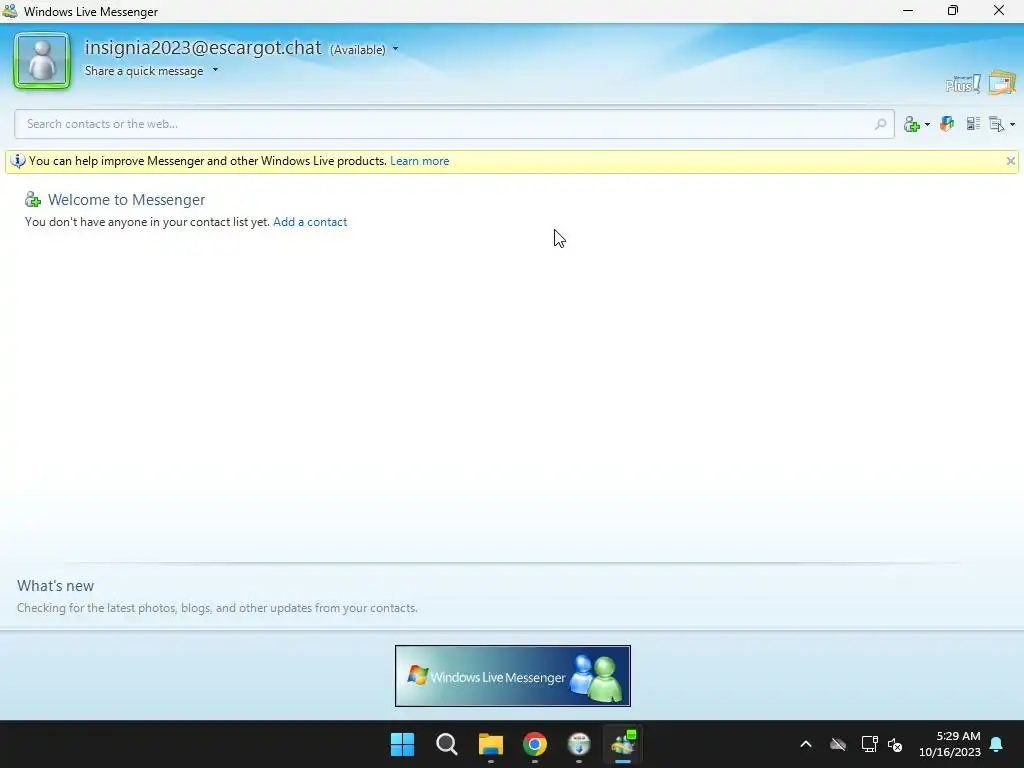
Task: Open taskbar Search magnifier
Action: (x=447, y=744)
